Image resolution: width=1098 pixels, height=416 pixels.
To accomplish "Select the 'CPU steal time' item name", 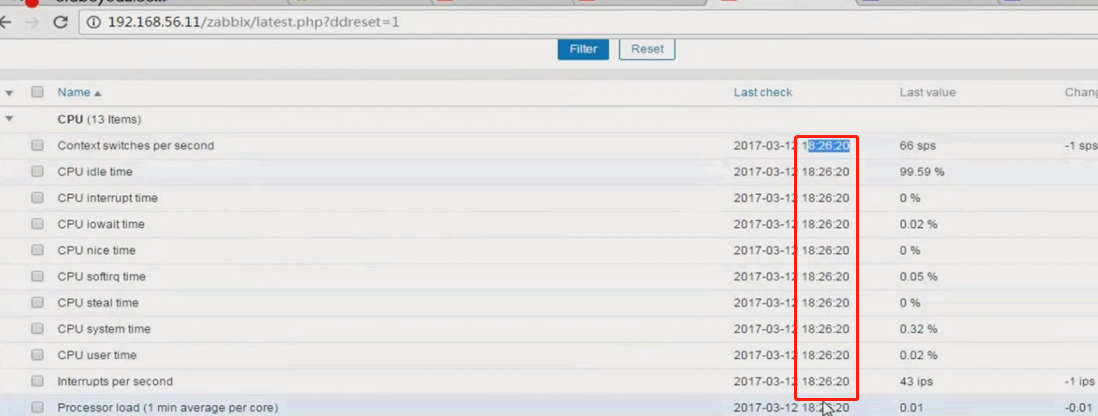I will coord(98,303).
